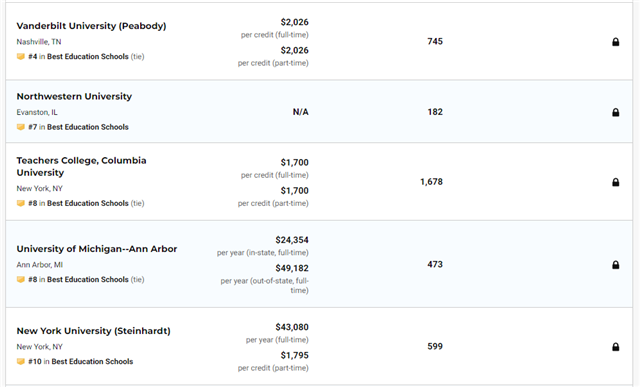Click lock icon in Teachers College row
The image size is (640, 387).
click(616, 182)
